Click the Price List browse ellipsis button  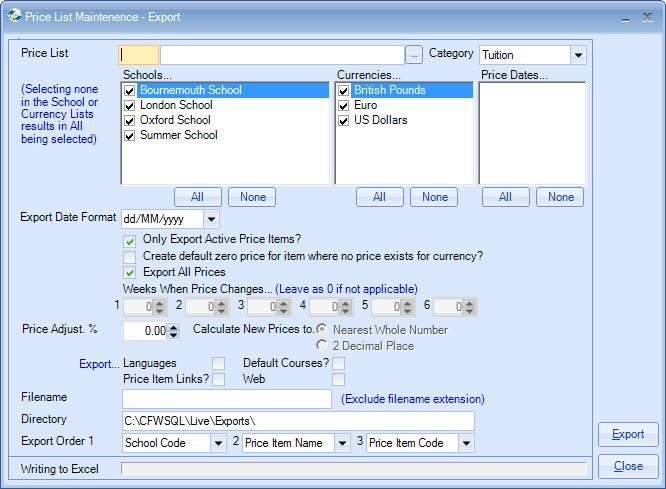[414, 55]
